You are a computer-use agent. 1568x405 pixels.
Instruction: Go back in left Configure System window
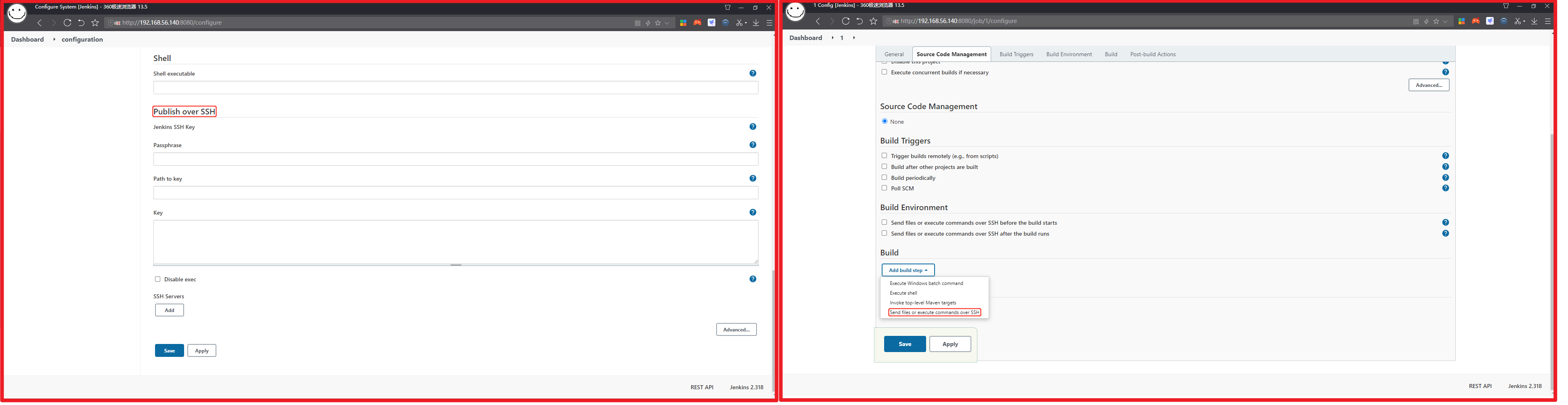click(40, 23)
